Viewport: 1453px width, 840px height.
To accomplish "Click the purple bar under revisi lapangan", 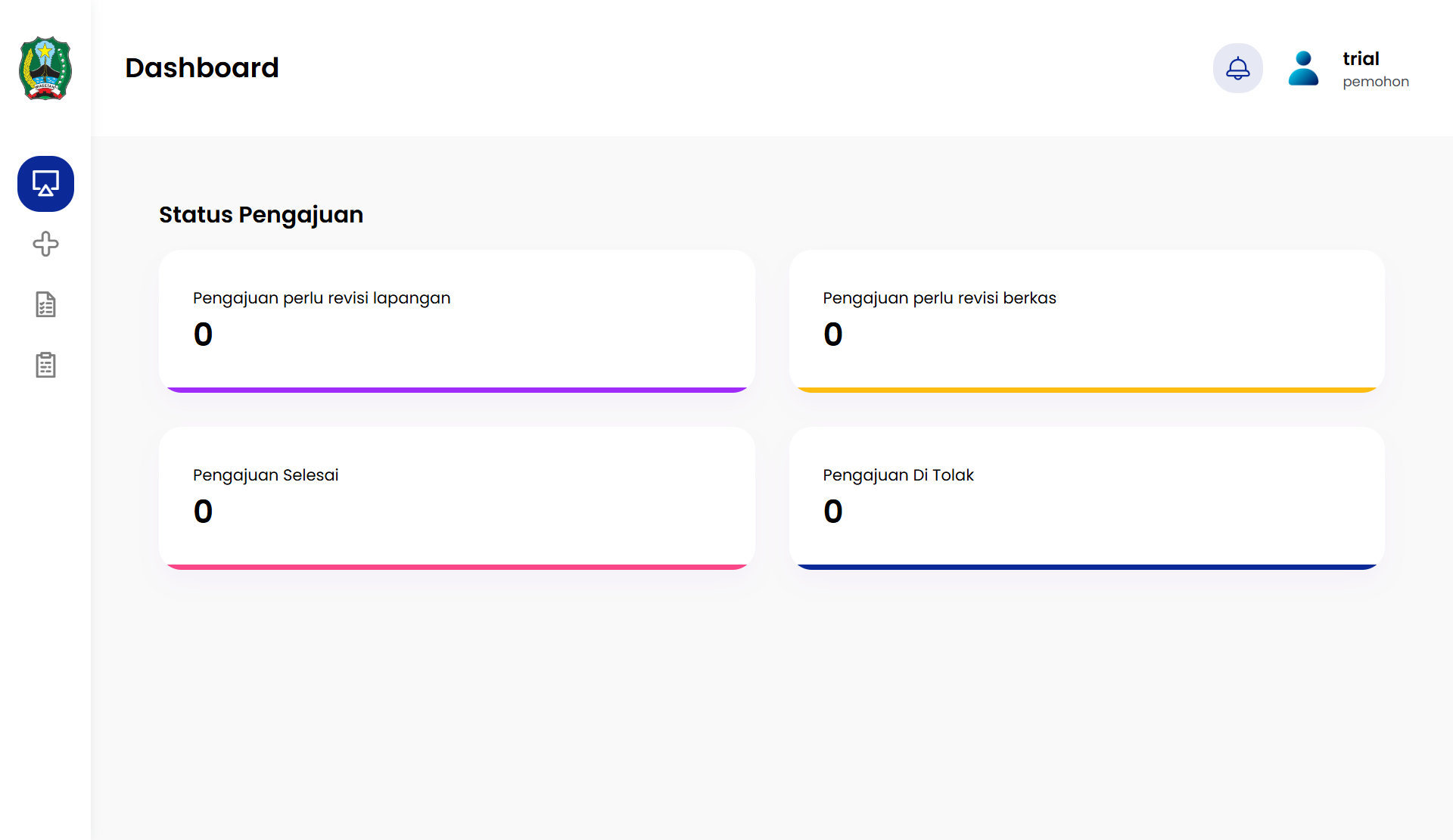I will pos(456,390).
